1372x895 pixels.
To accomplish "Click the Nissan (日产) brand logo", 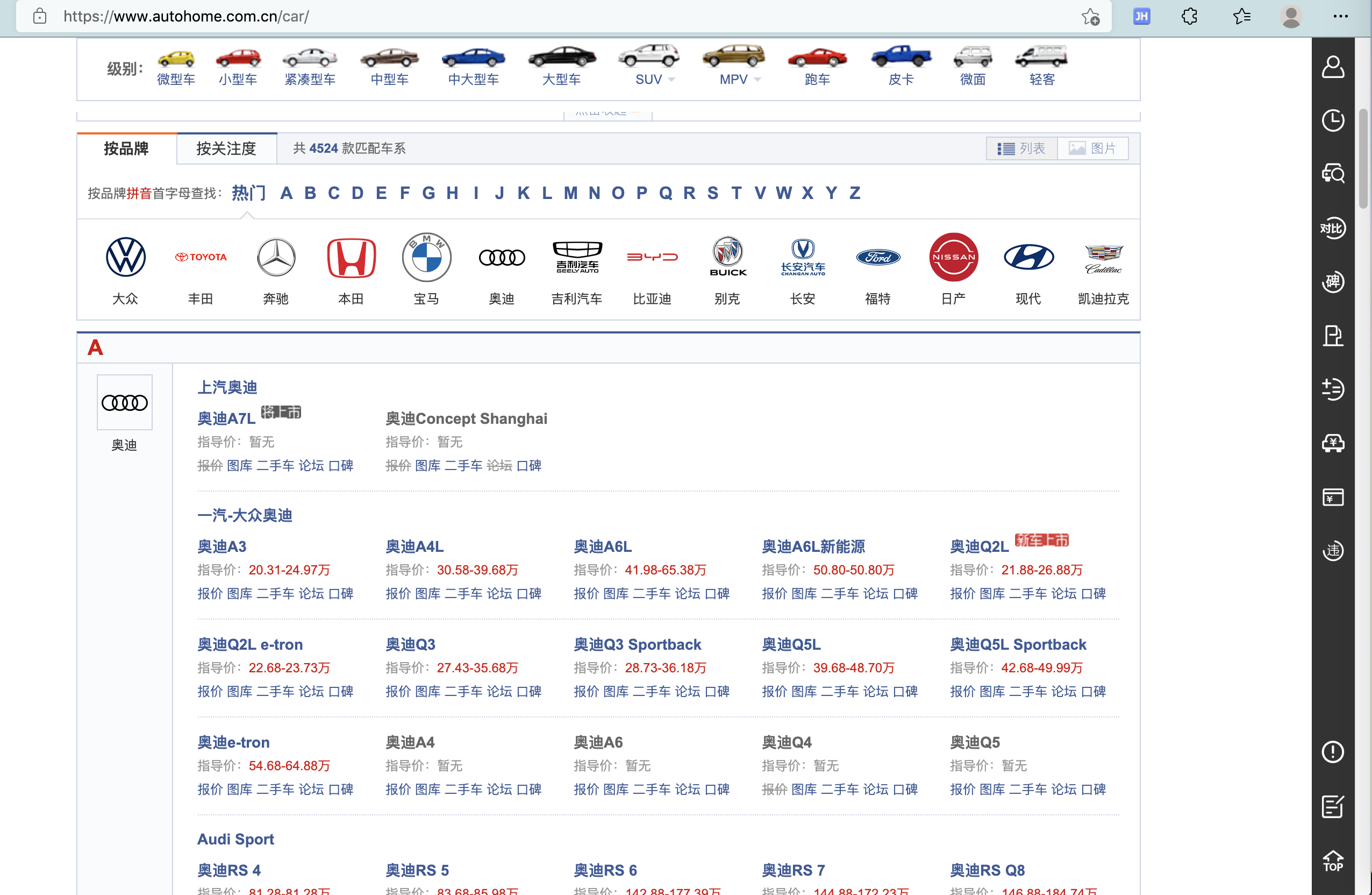I will 954,257.
